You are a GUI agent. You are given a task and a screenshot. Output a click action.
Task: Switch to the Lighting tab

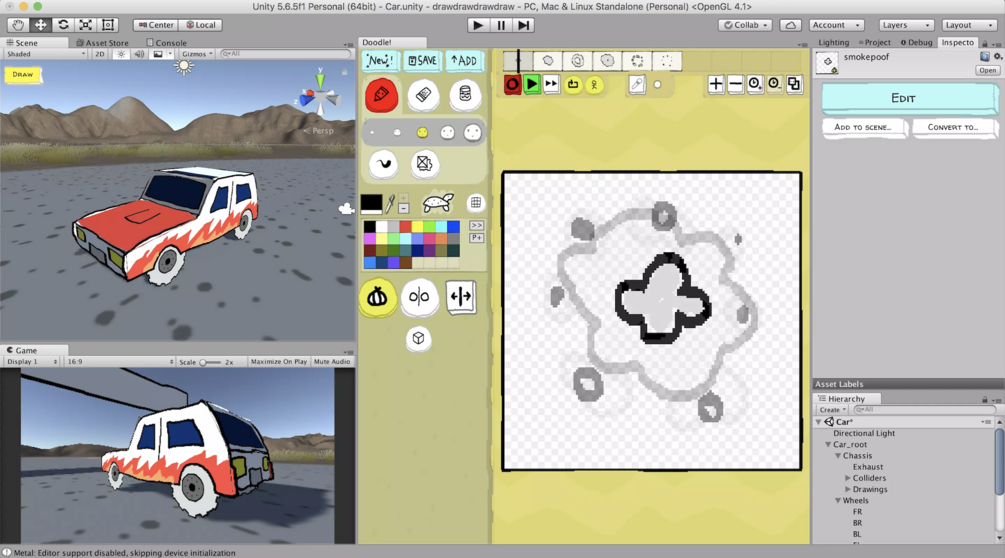point(833,42)
